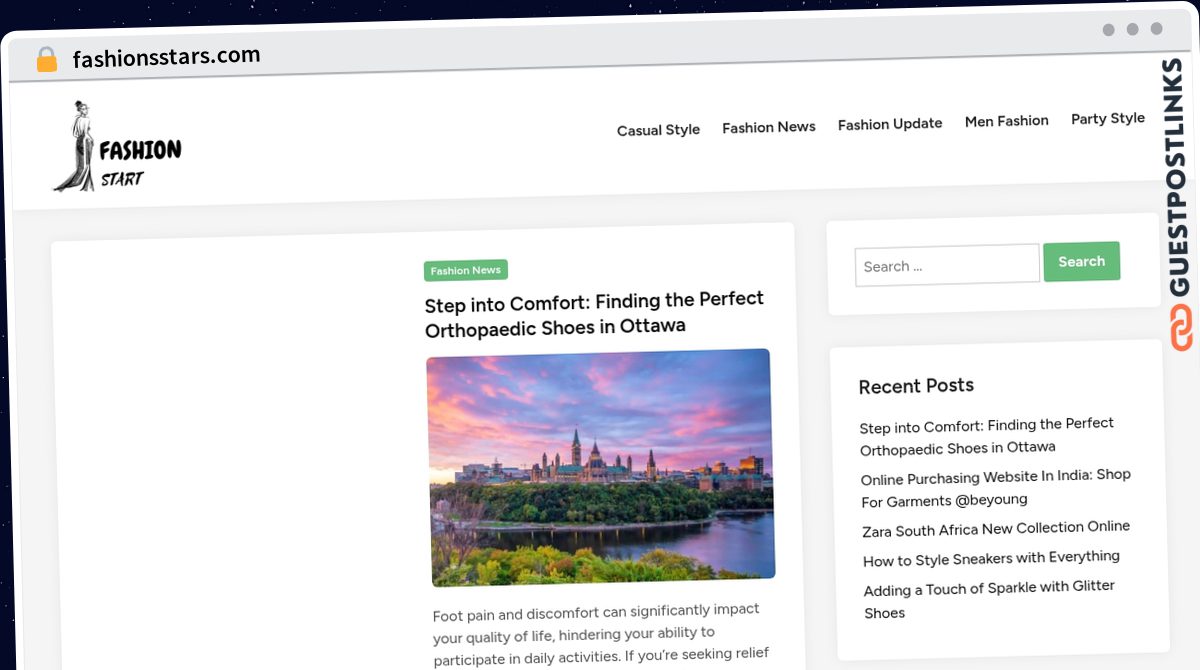Open Zara South Africa New Collection Online post
This screenshot has height=670, width=1200.
click(x=996, y=529)
